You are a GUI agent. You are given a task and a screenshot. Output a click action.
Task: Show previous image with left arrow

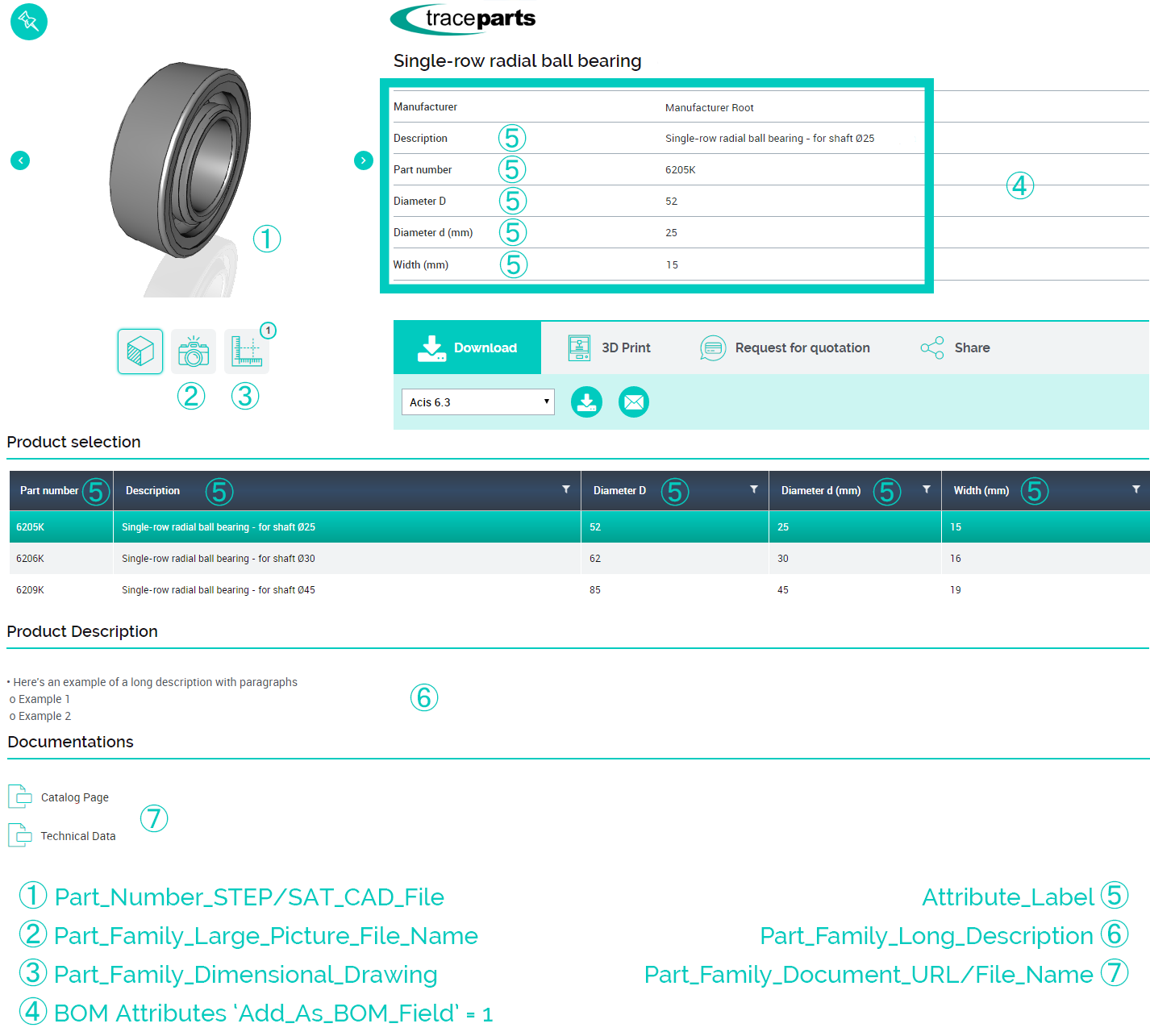pos(20,160)
